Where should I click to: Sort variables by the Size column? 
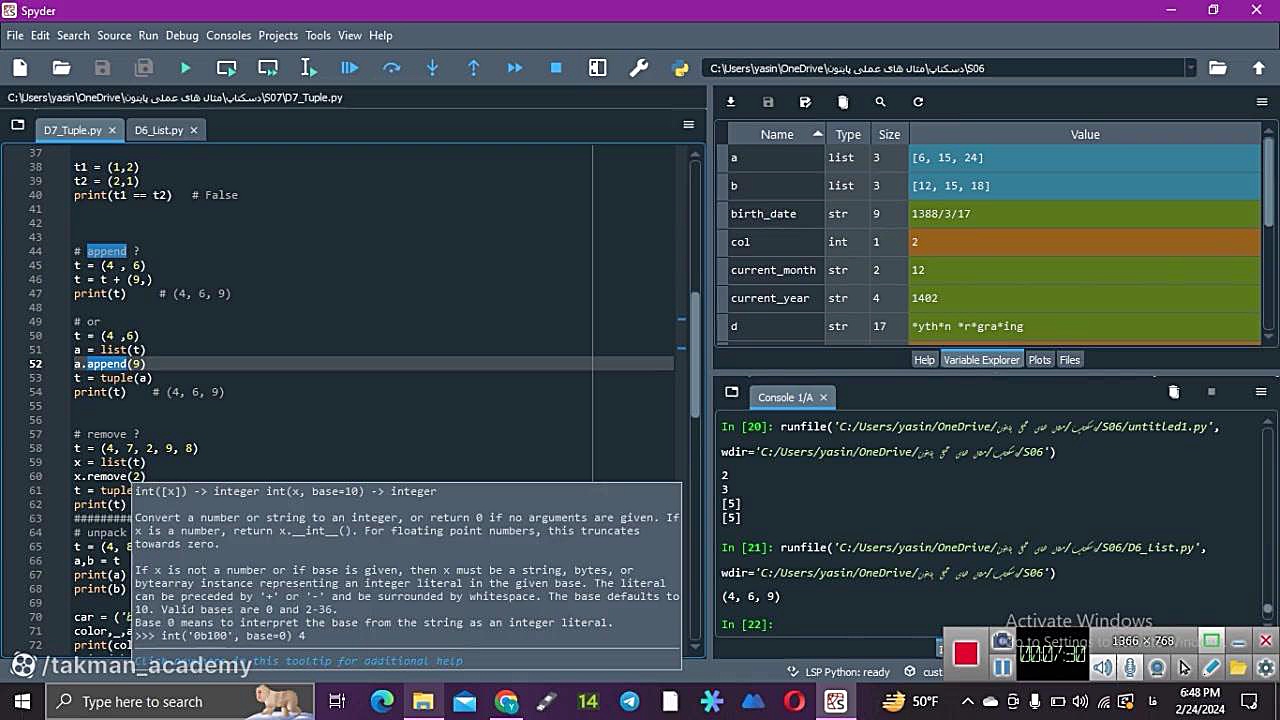click(889, 134)
